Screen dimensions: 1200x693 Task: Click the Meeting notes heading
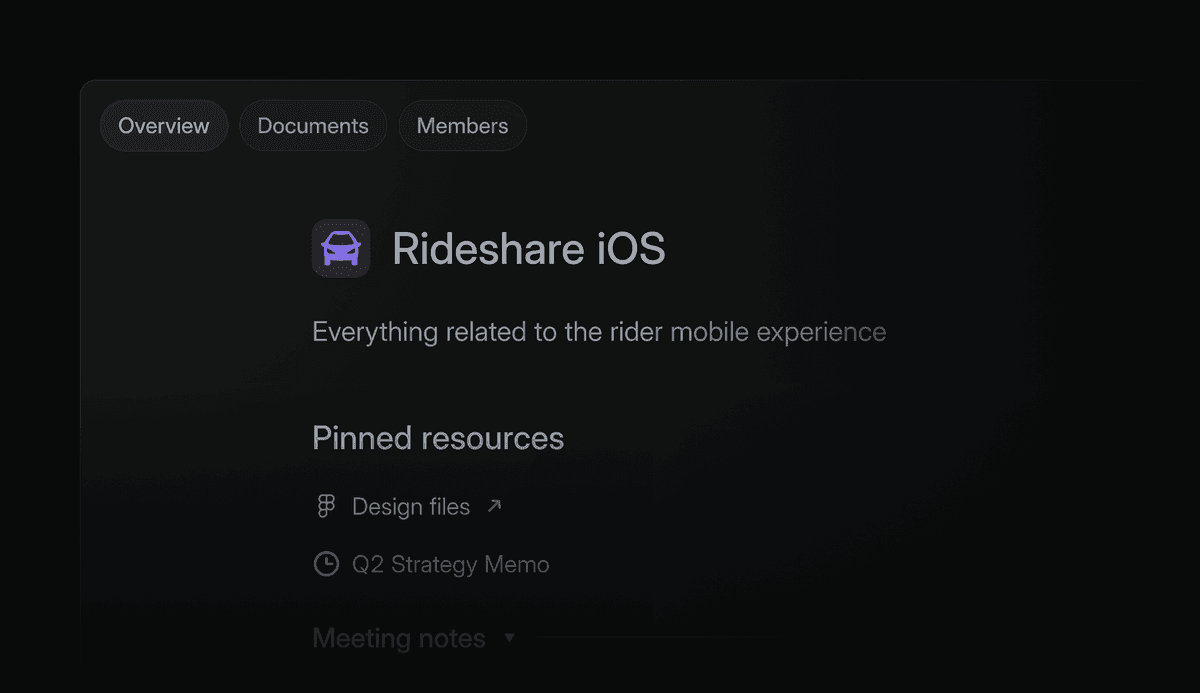(x=399, y=638)
